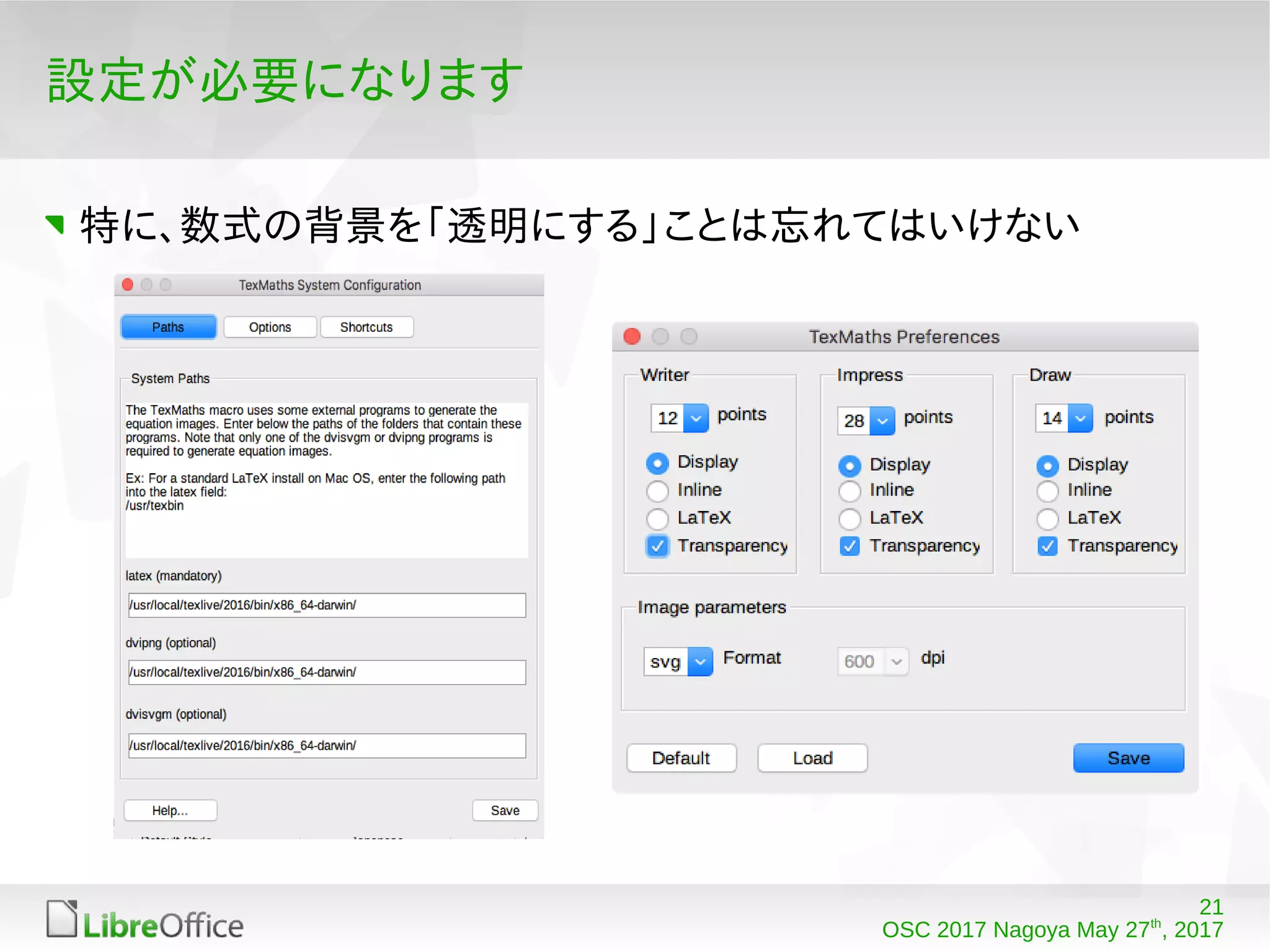Click the Default button

(x=682, y=758)
